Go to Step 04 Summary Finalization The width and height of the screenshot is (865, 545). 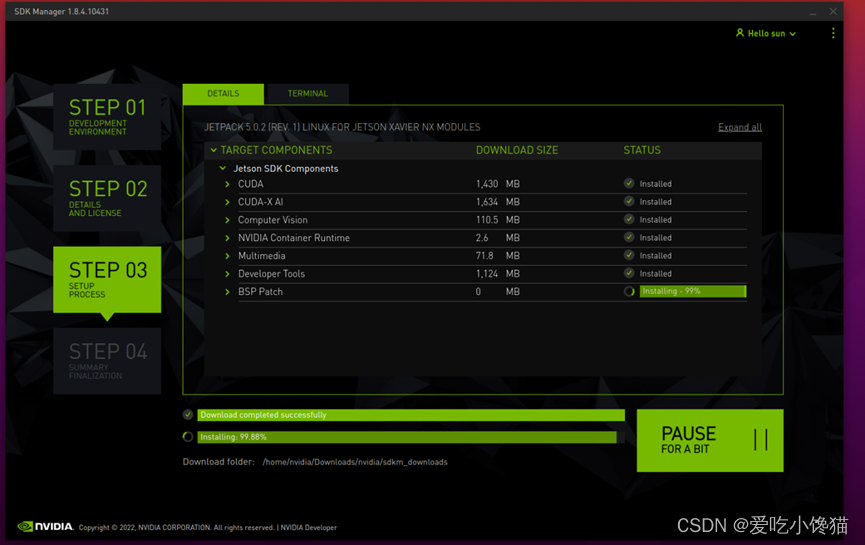point(107,361)
